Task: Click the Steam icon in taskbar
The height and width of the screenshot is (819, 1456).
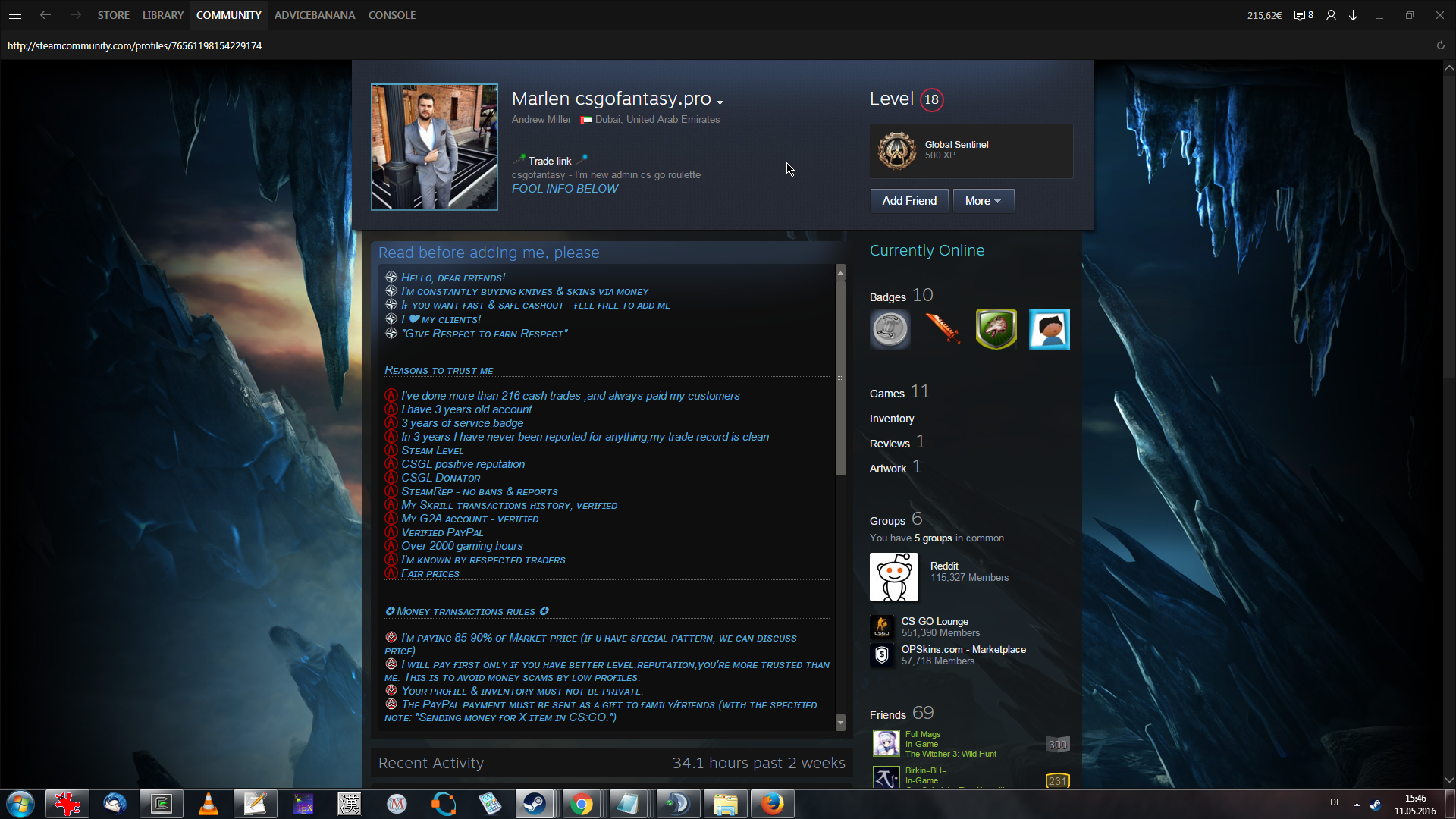Action: [535, 804]
